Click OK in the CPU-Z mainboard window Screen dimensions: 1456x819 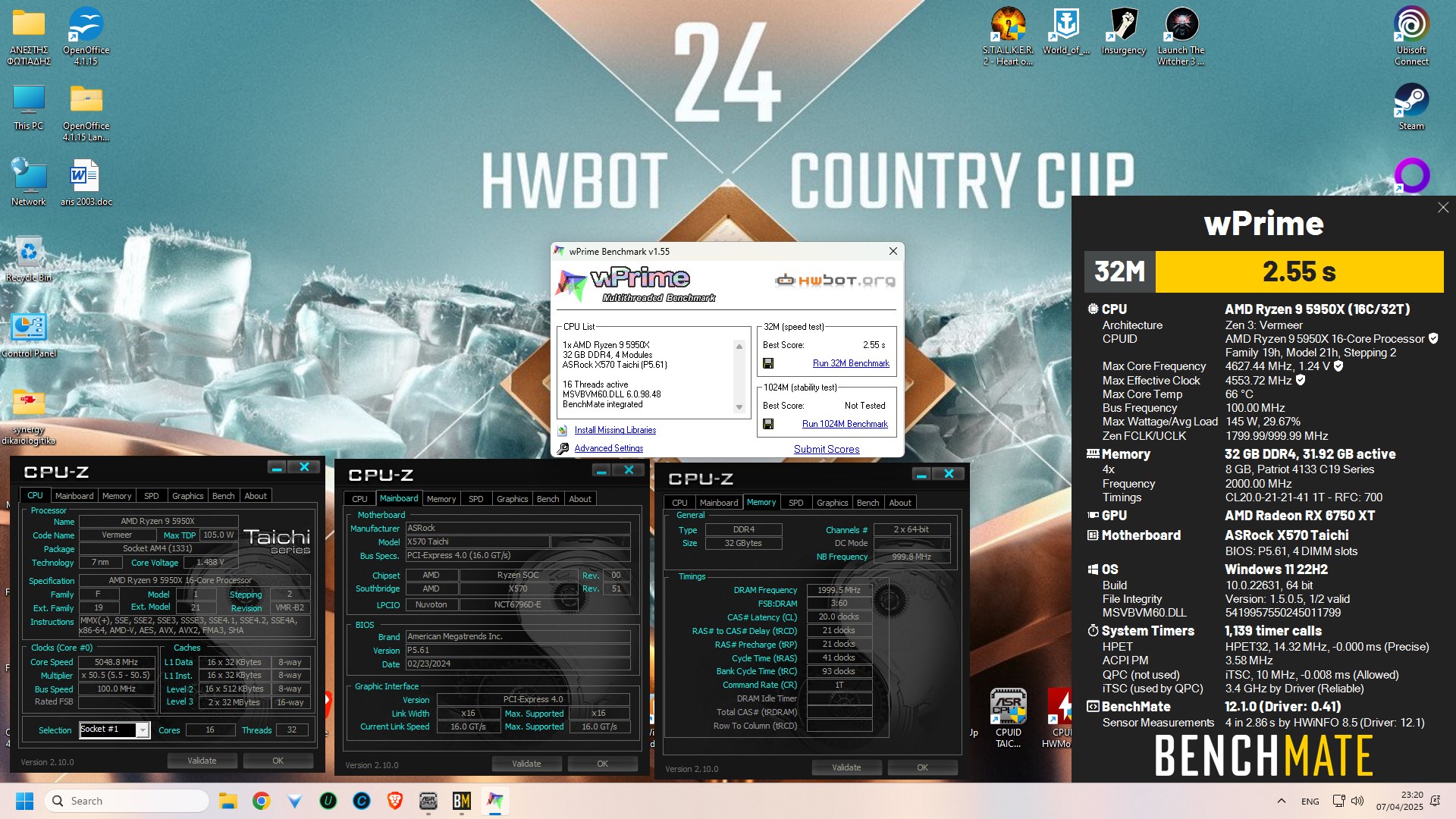point(602,764)
